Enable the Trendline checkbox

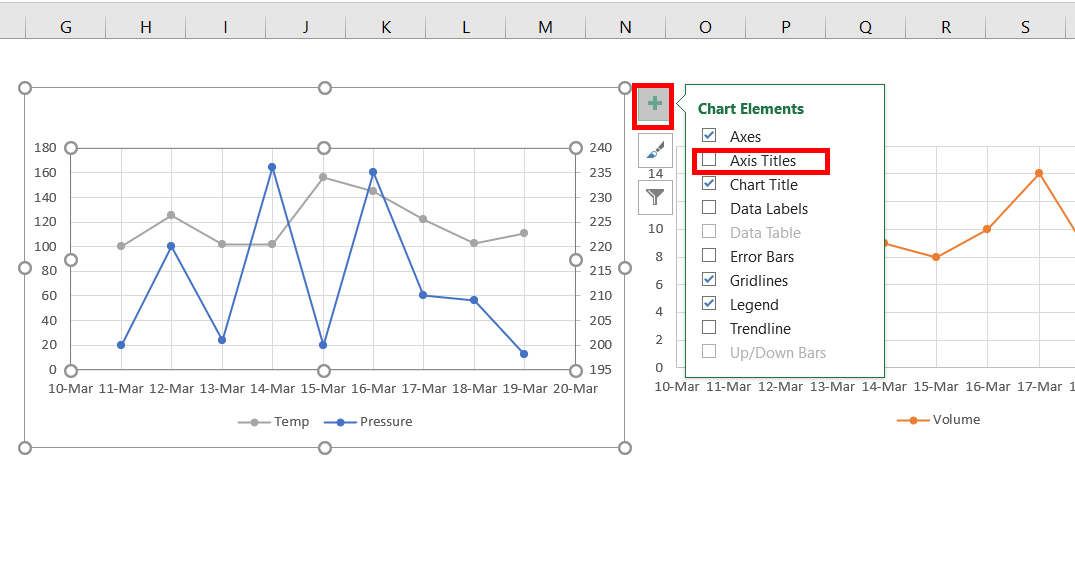pyautogui.click(x=709, y=328)
